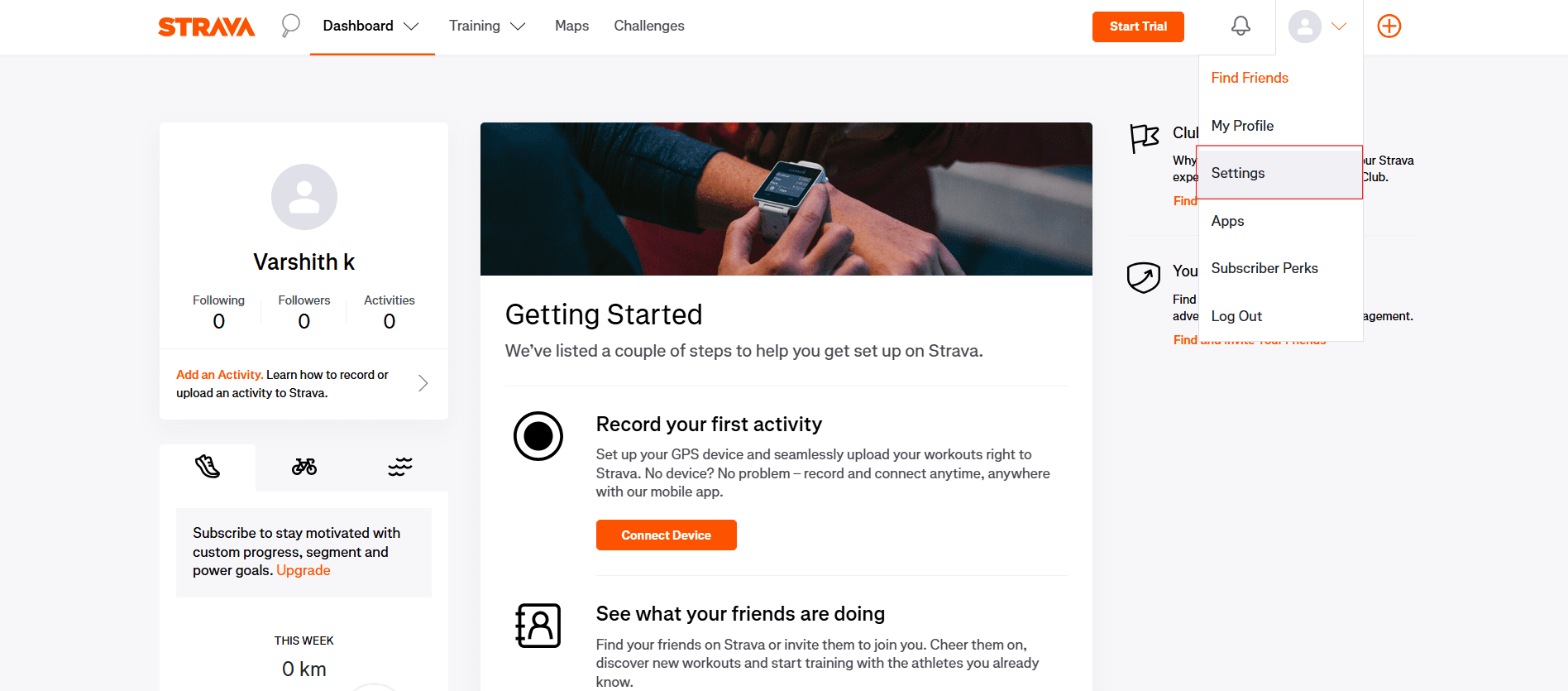Click the orange plus upload icon

click(x=1389, y=26)
